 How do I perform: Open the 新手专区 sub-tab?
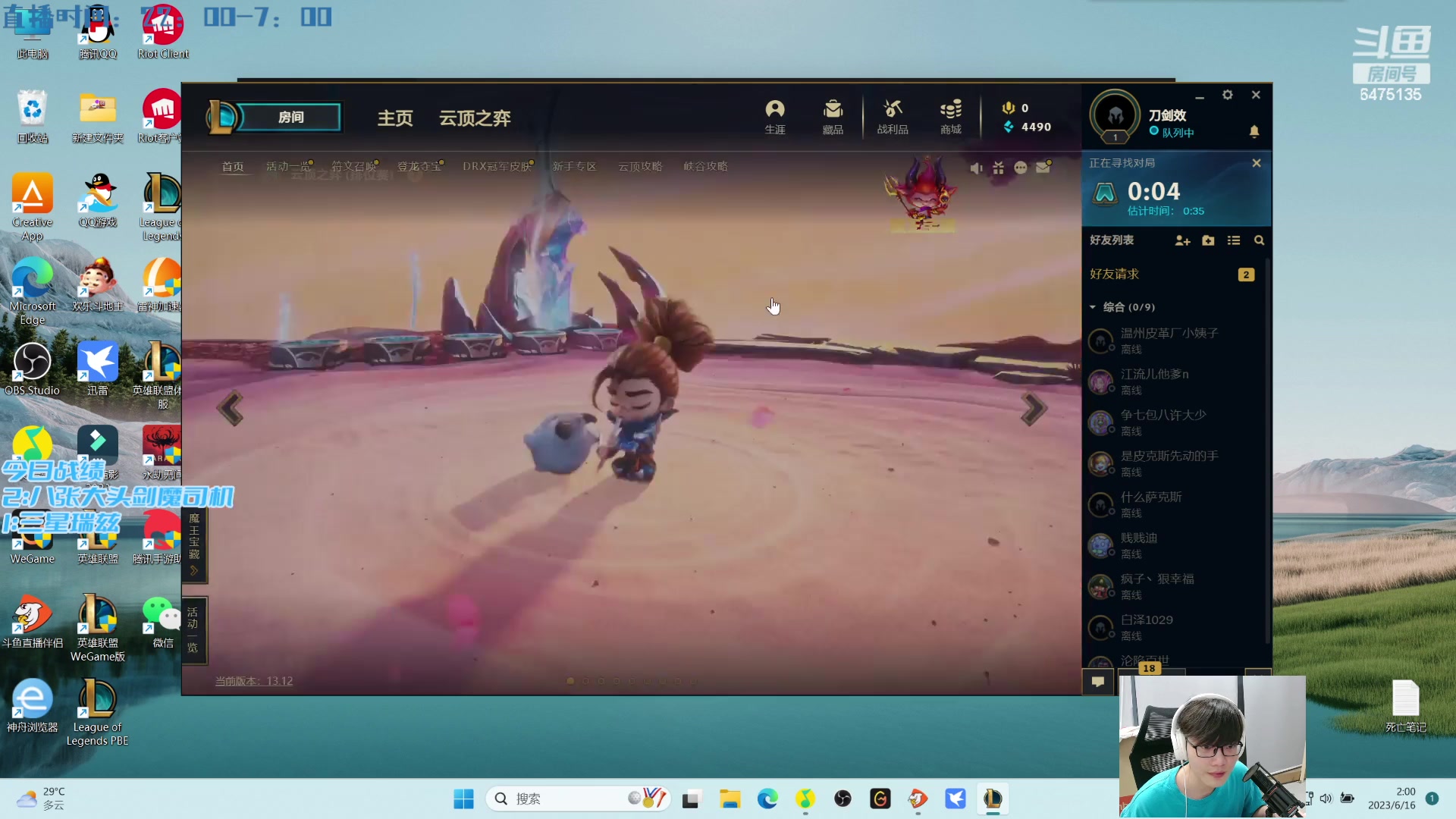[x=575, y=167]
